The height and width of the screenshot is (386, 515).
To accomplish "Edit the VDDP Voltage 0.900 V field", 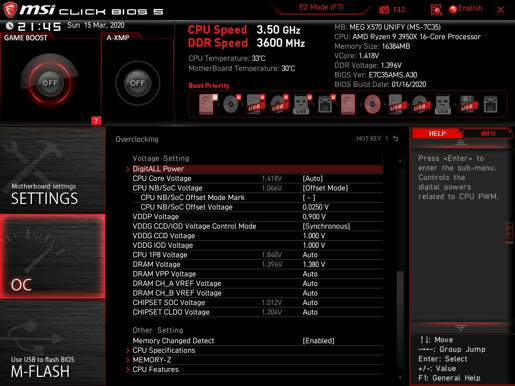I will (314, 217).
